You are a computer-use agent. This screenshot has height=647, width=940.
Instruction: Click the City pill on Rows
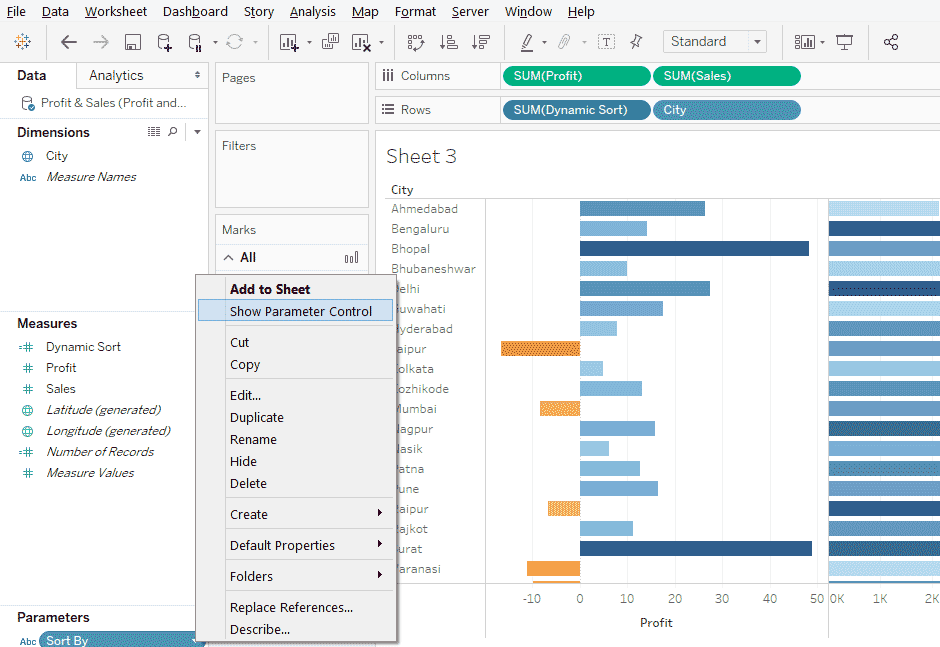pyautogui.click(x=726, y=110)
